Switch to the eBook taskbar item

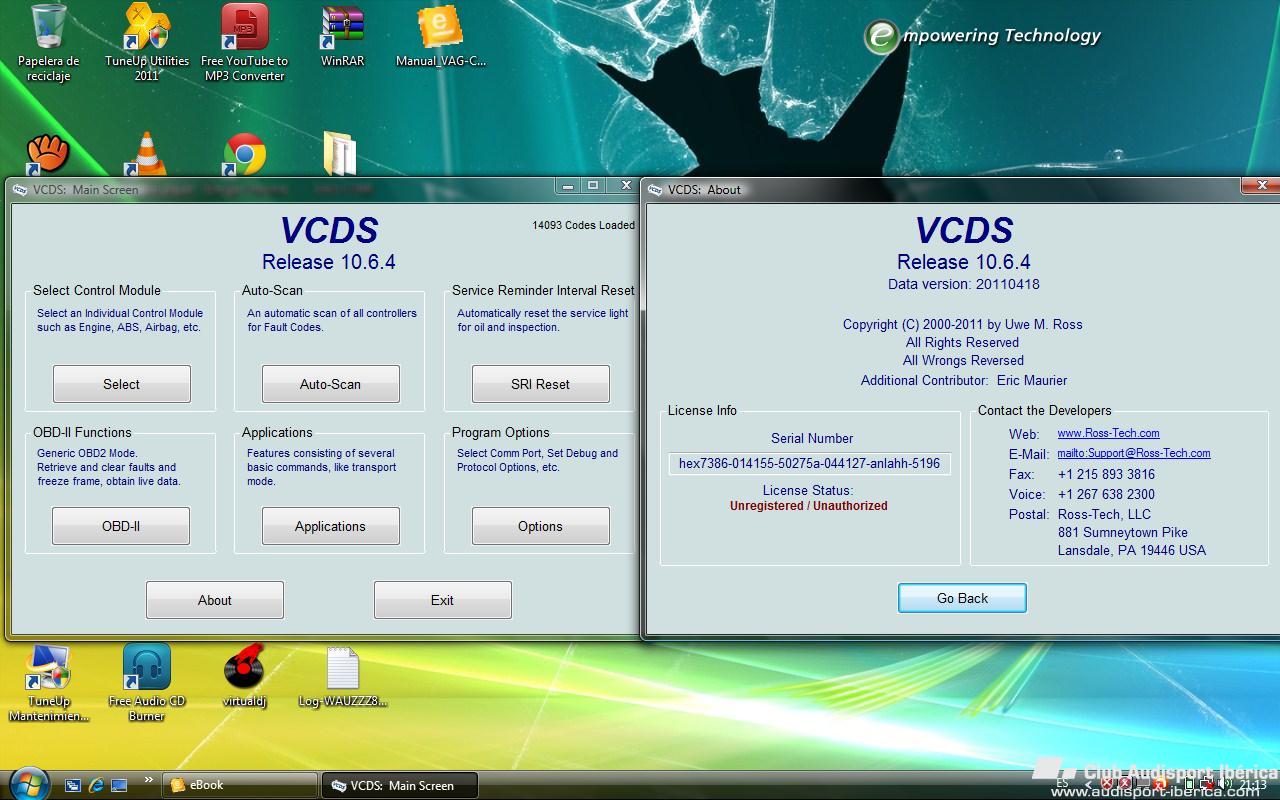point(240,785)
